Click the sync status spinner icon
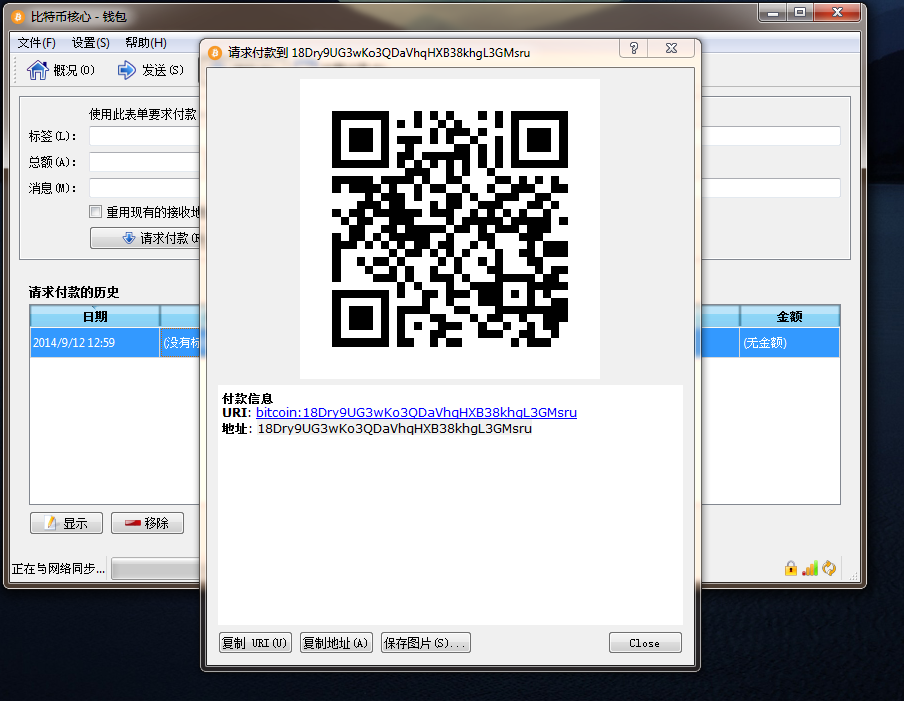Screen dimensions: 904x701 [829, 568]
